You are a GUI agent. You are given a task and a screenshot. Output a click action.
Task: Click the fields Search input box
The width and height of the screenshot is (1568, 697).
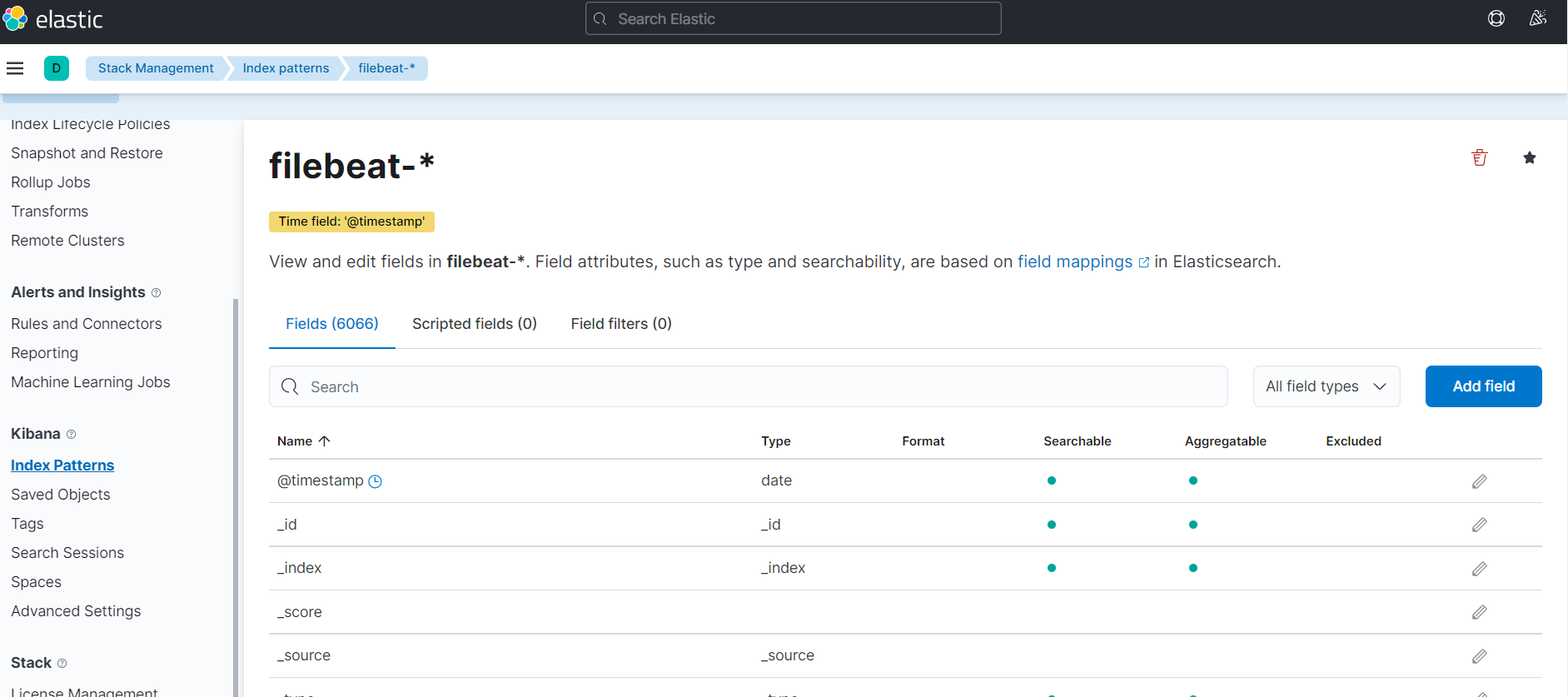(748, 386)
